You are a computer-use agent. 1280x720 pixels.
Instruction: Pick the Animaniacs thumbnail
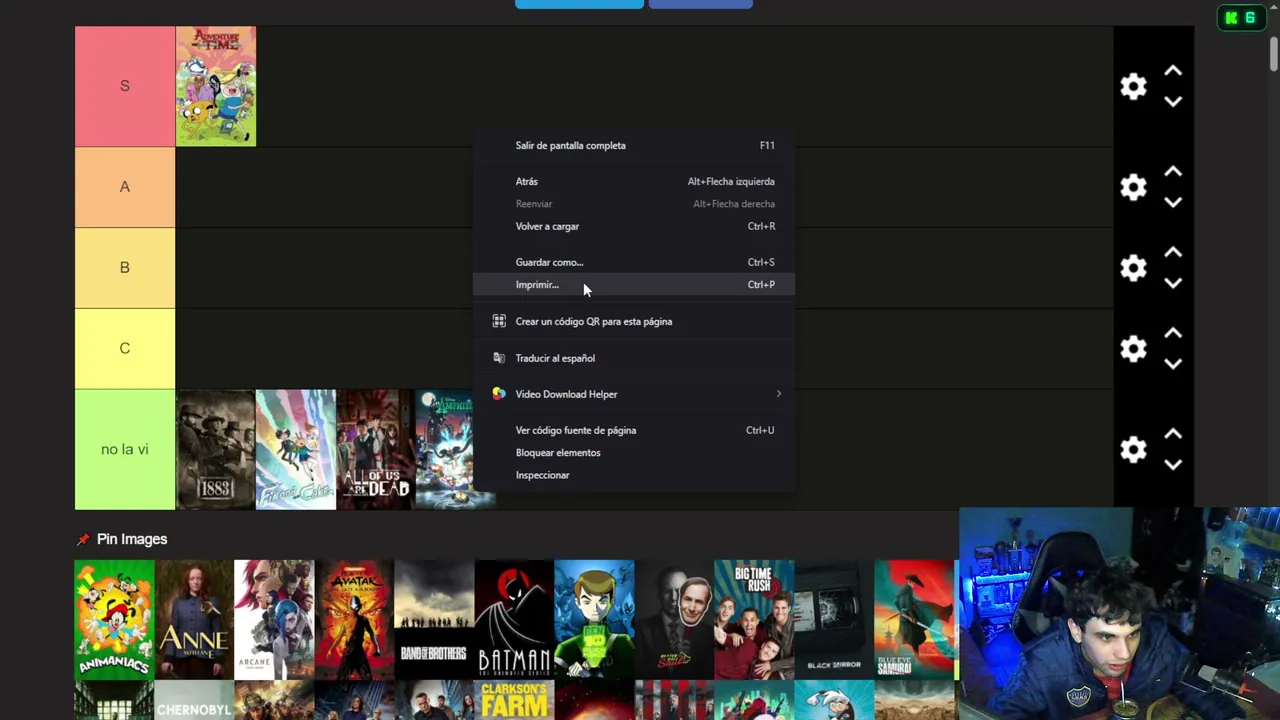coord(114,620)
